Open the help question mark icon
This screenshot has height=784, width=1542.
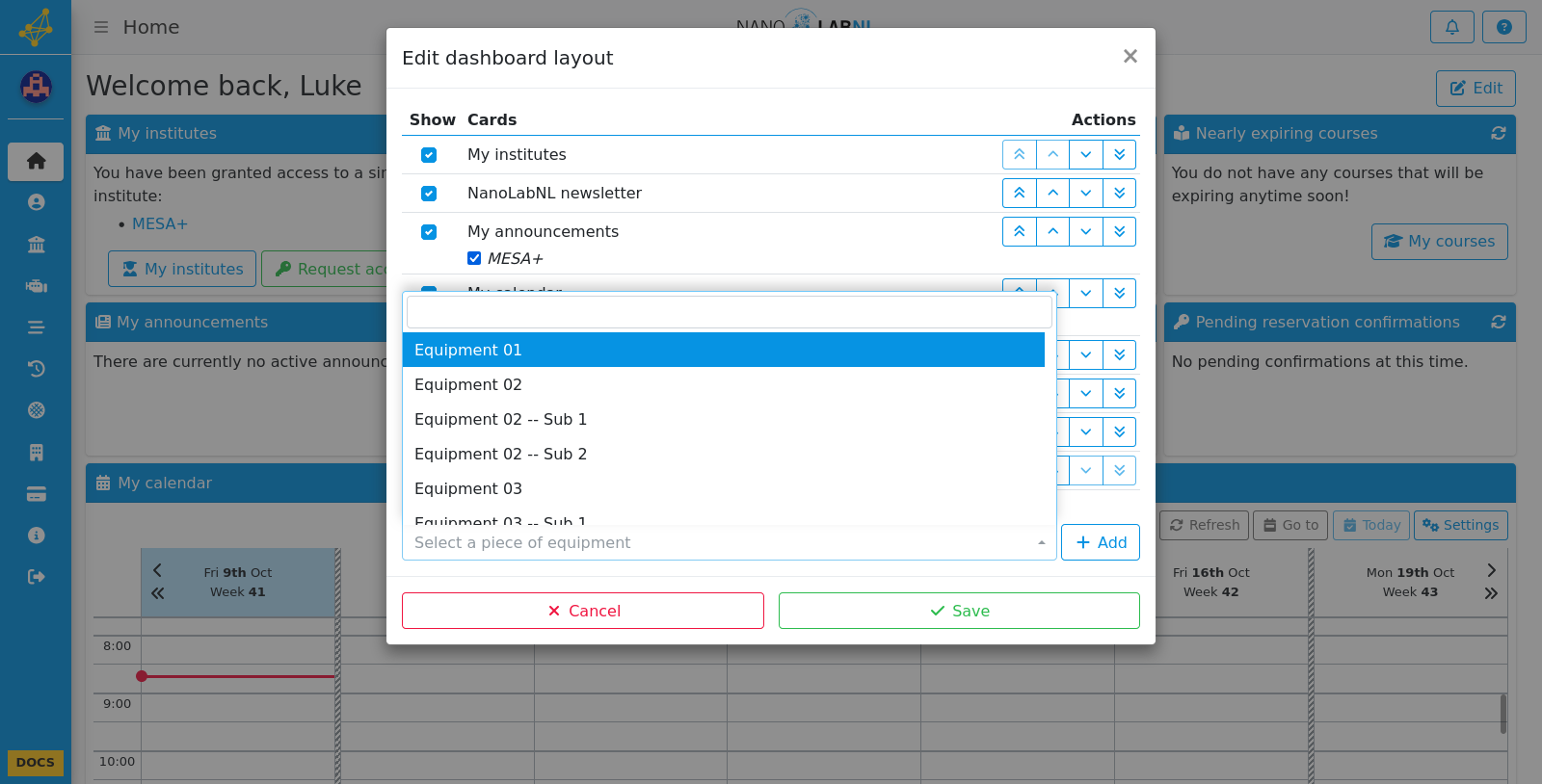point(1504,27)
